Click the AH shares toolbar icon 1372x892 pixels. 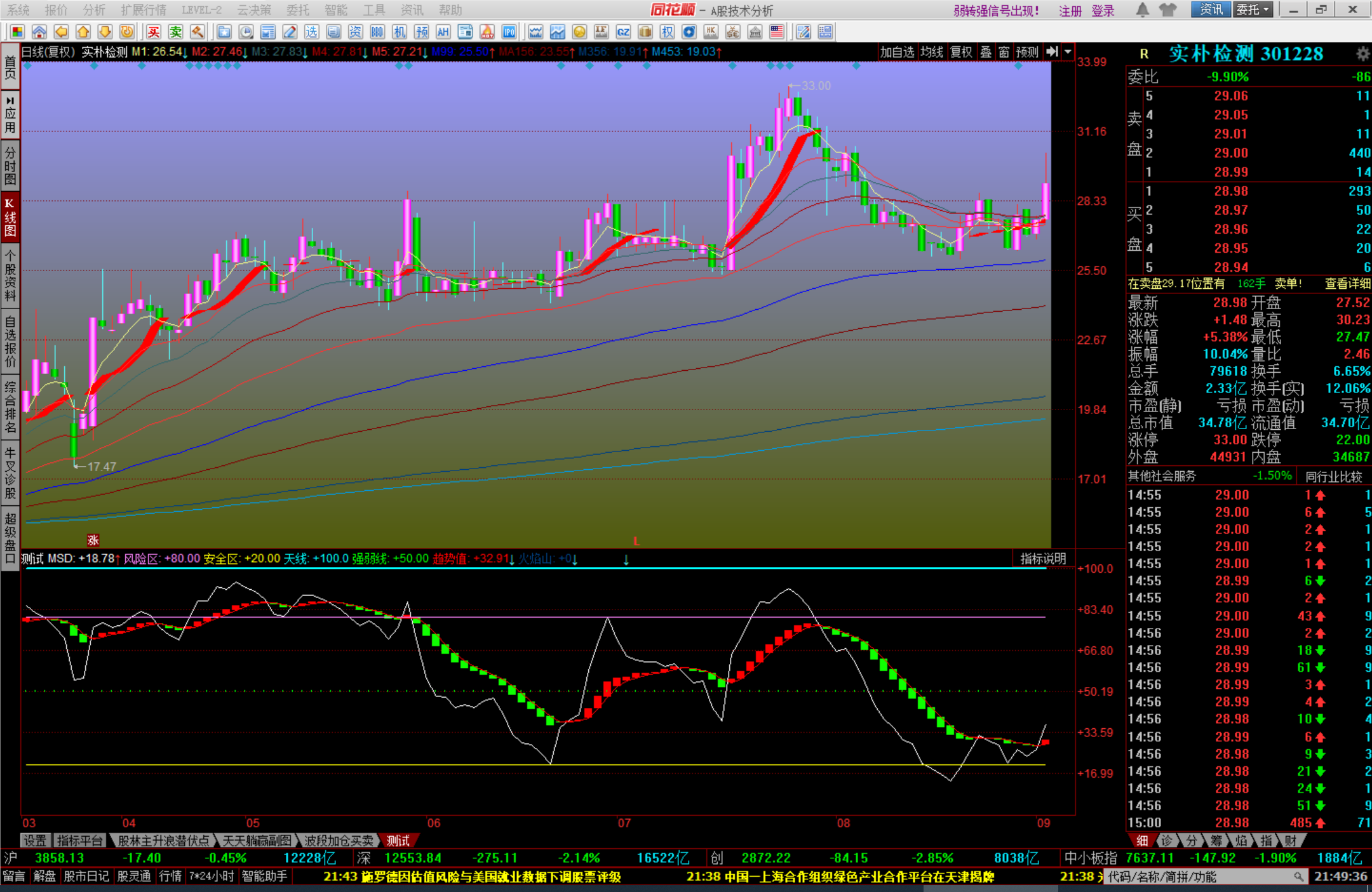[443, 32]
